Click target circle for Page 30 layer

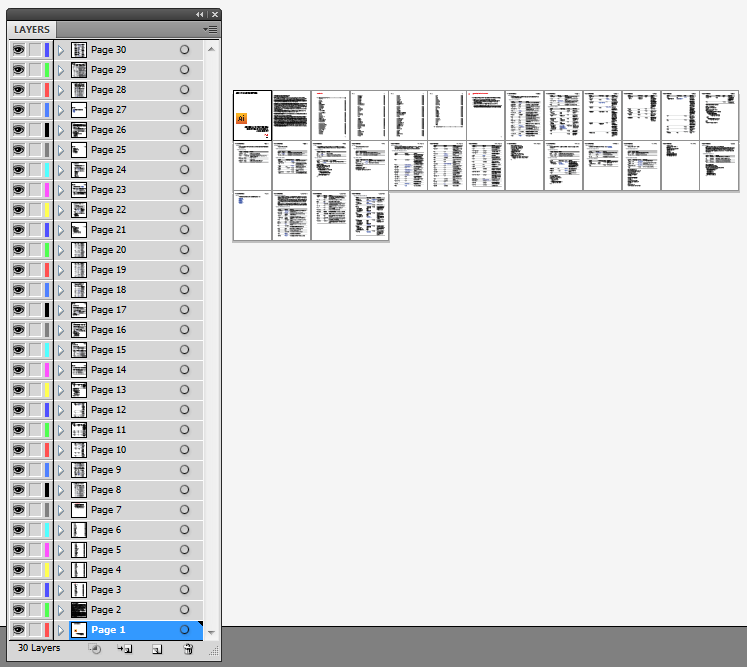(184, 50)
